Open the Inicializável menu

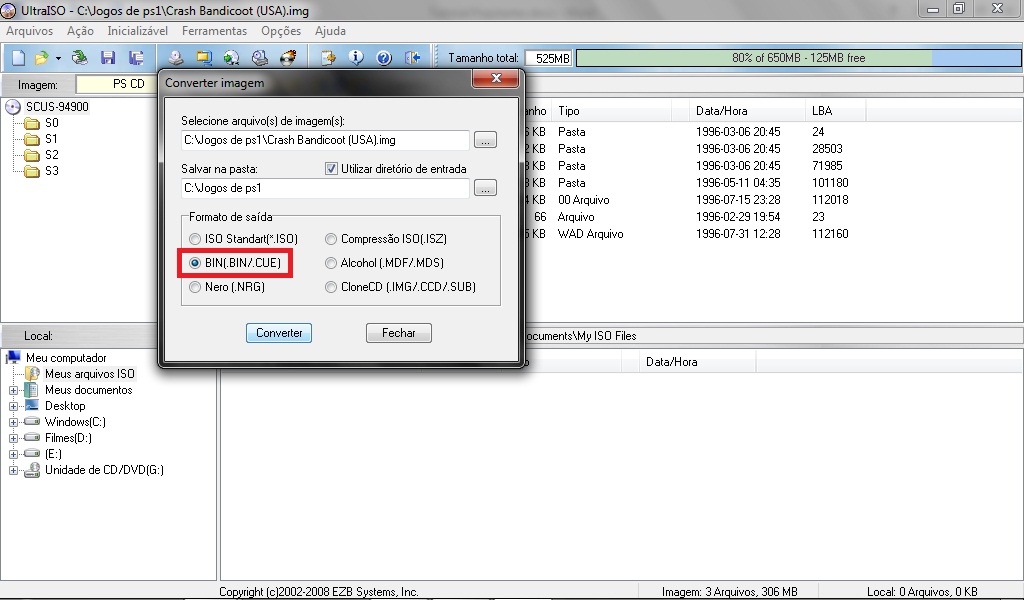coord(137,31)
